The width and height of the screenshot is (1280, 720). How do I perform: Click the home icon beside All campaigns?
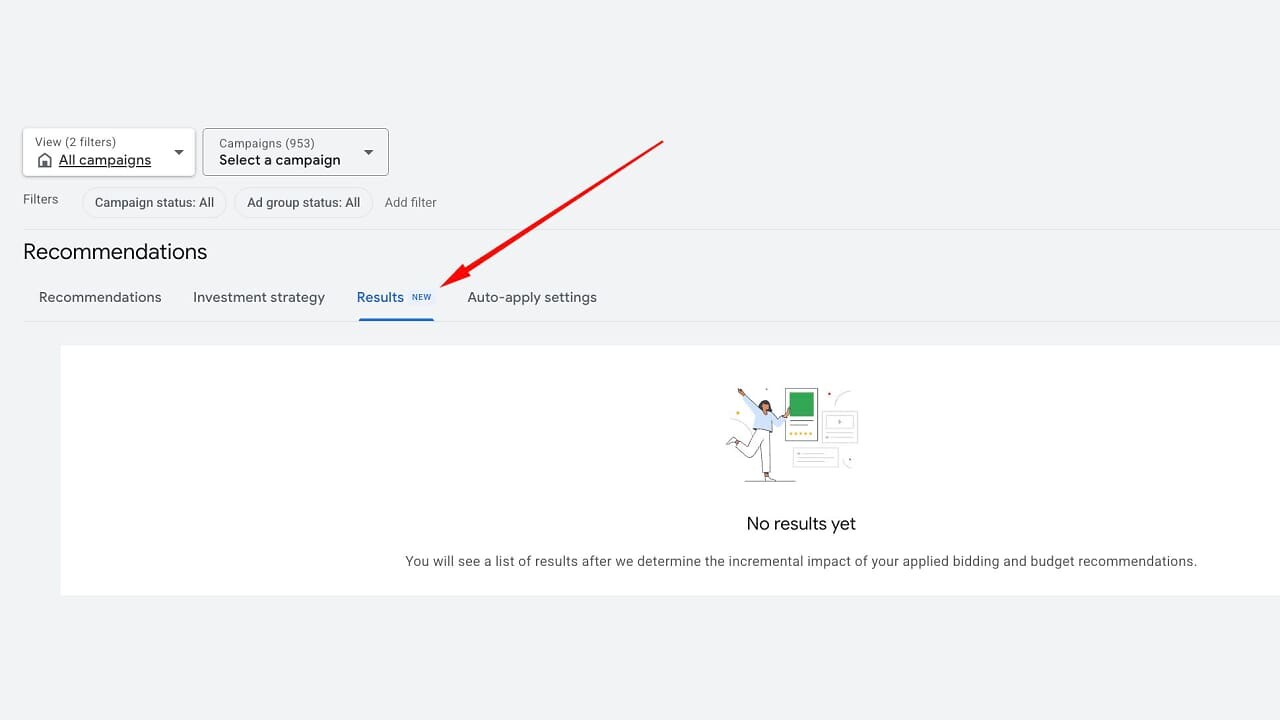(x=44, y=160)
